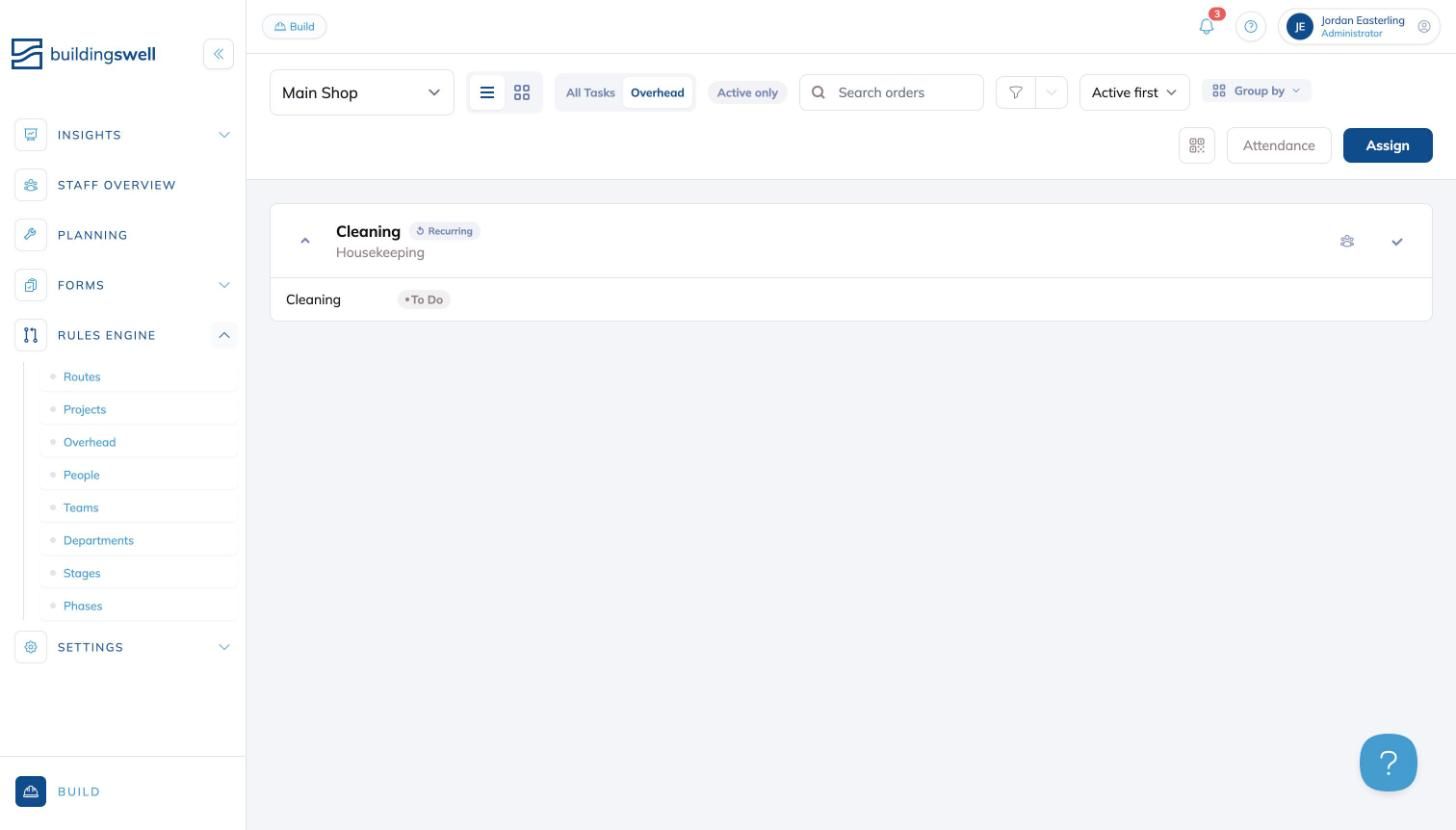Viewport: 1456px width, 830px height.
Task: Open the QR code scanner button
Action: tap(1197, 146)
